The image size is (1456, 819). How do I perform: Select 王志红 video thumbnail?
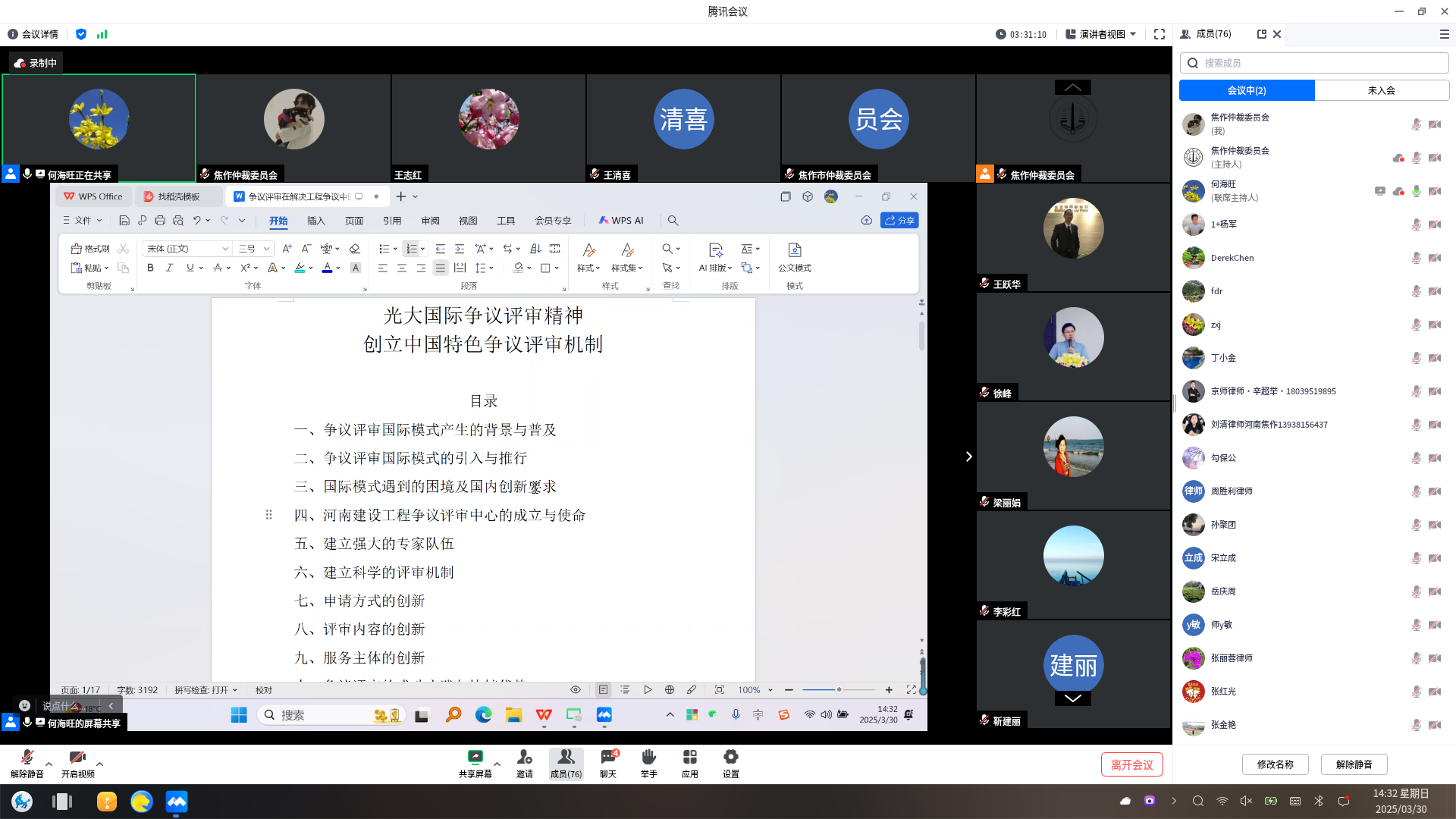click(x=488, y=127)
